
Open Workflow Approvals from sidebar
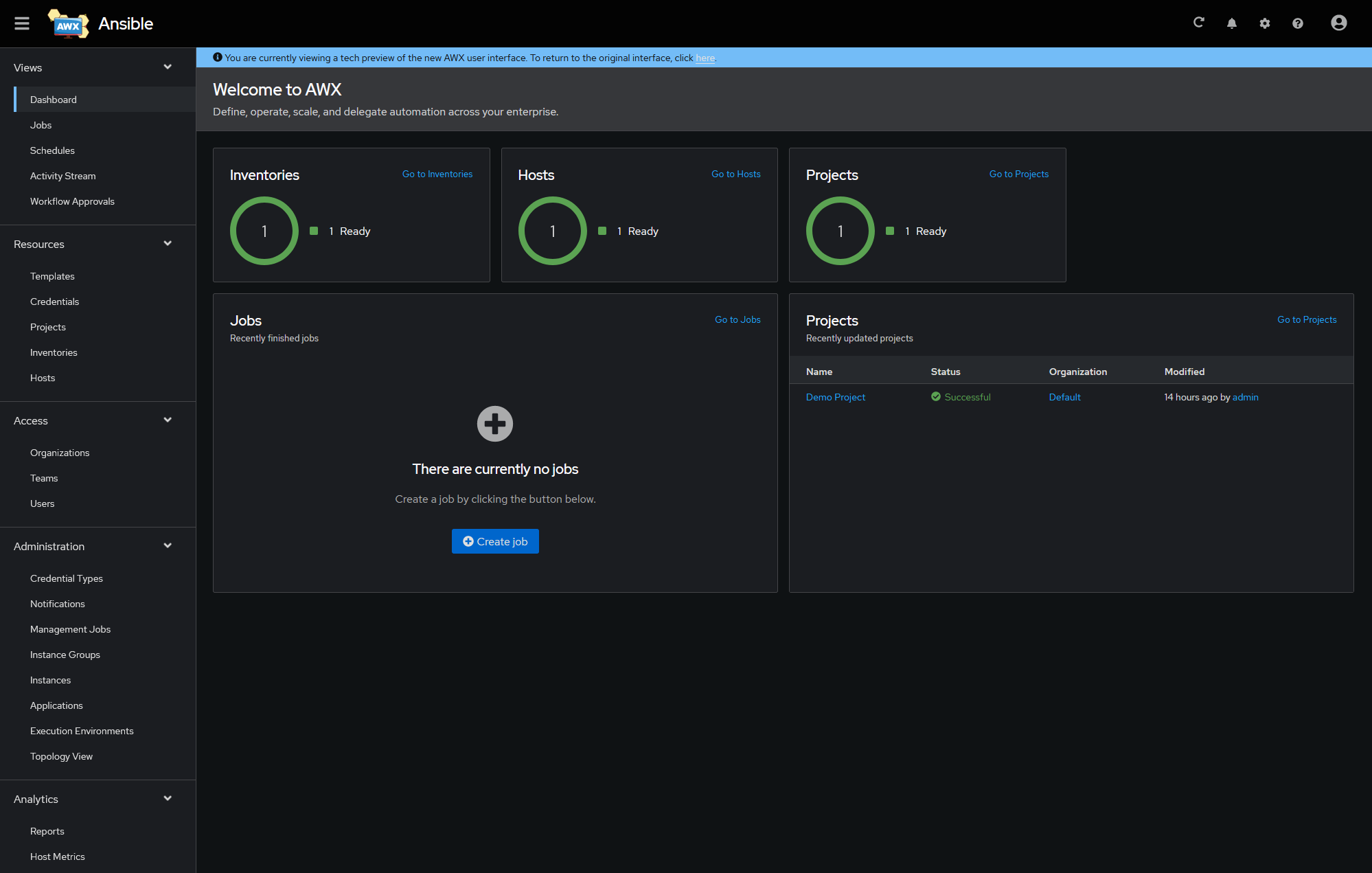(x=72, y=201)
